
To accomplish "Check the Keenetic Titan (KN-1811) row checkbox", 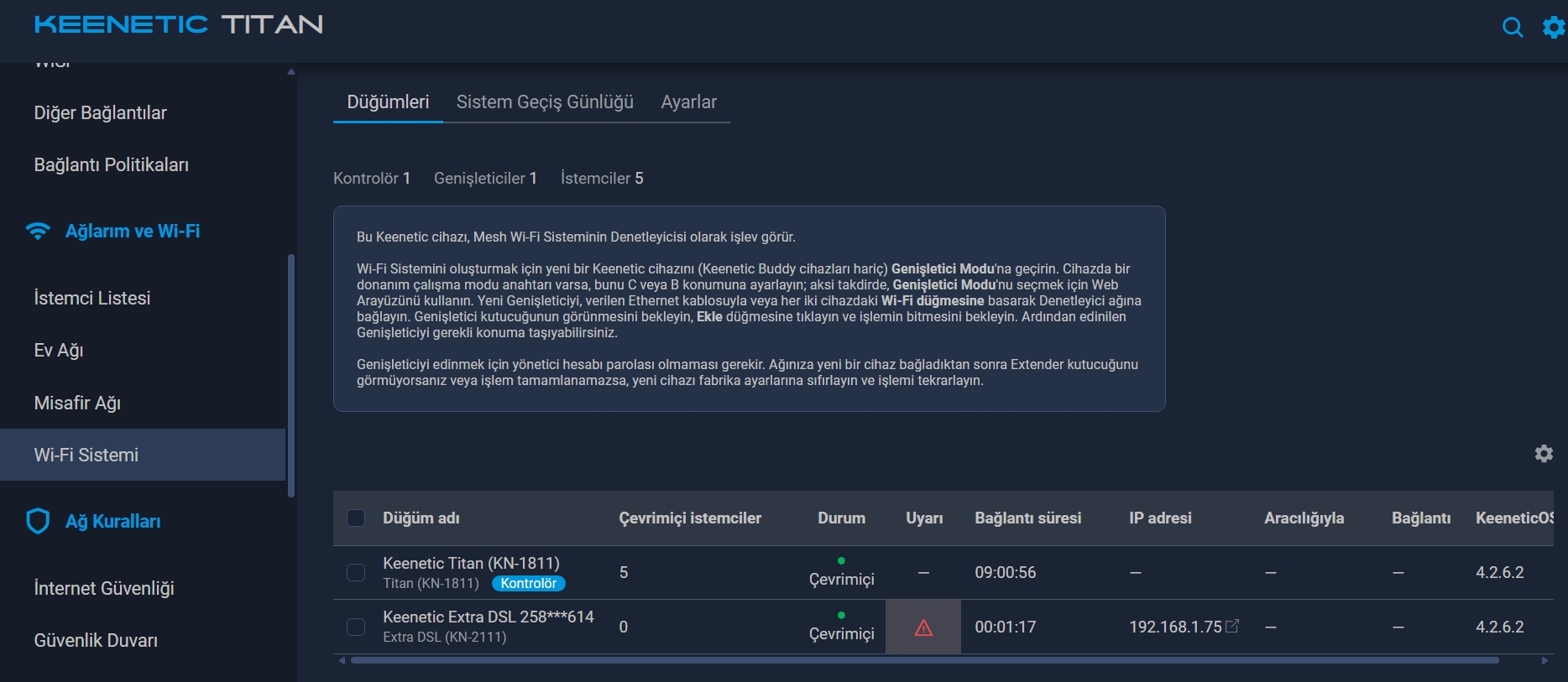I will (x=356, y=572).
